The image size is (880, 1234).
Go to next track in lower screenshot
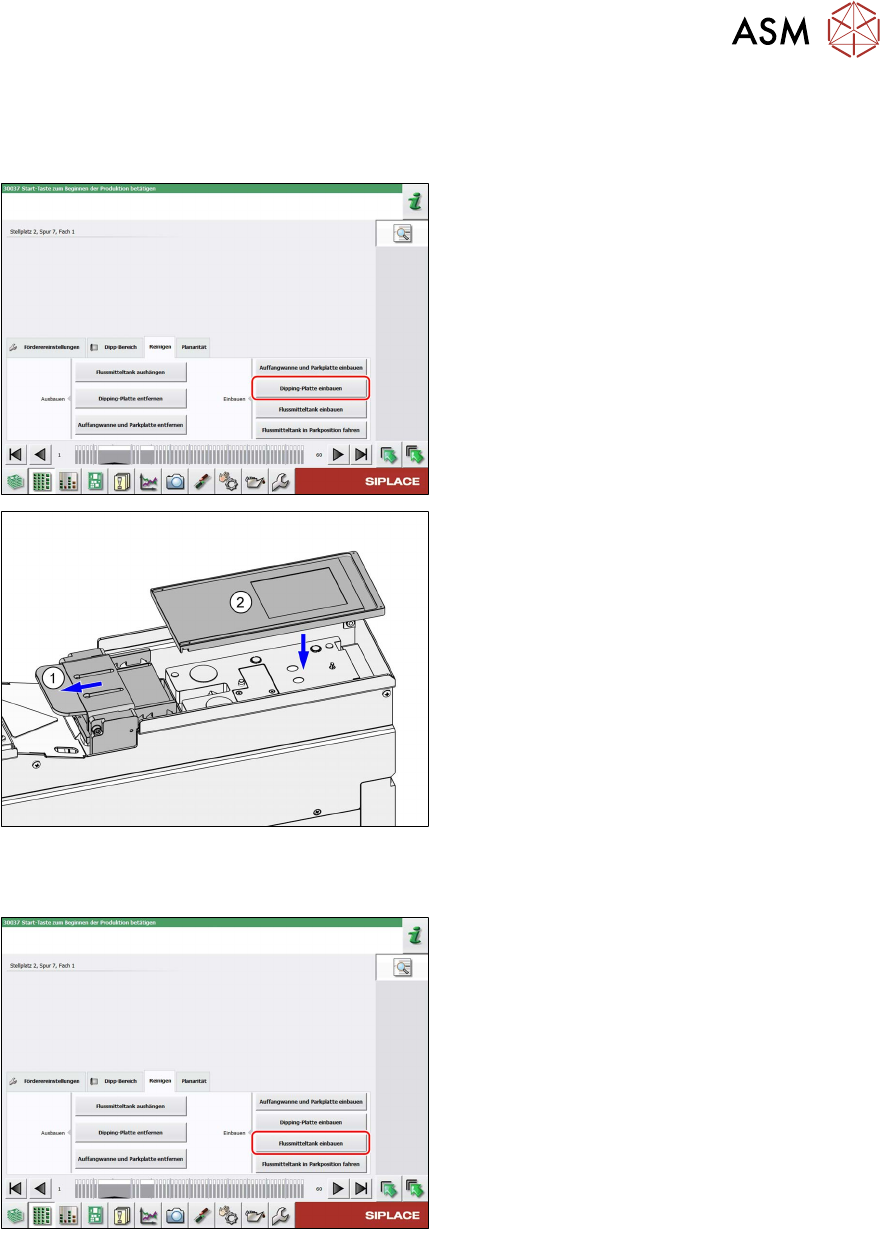tap(338, 1189)
